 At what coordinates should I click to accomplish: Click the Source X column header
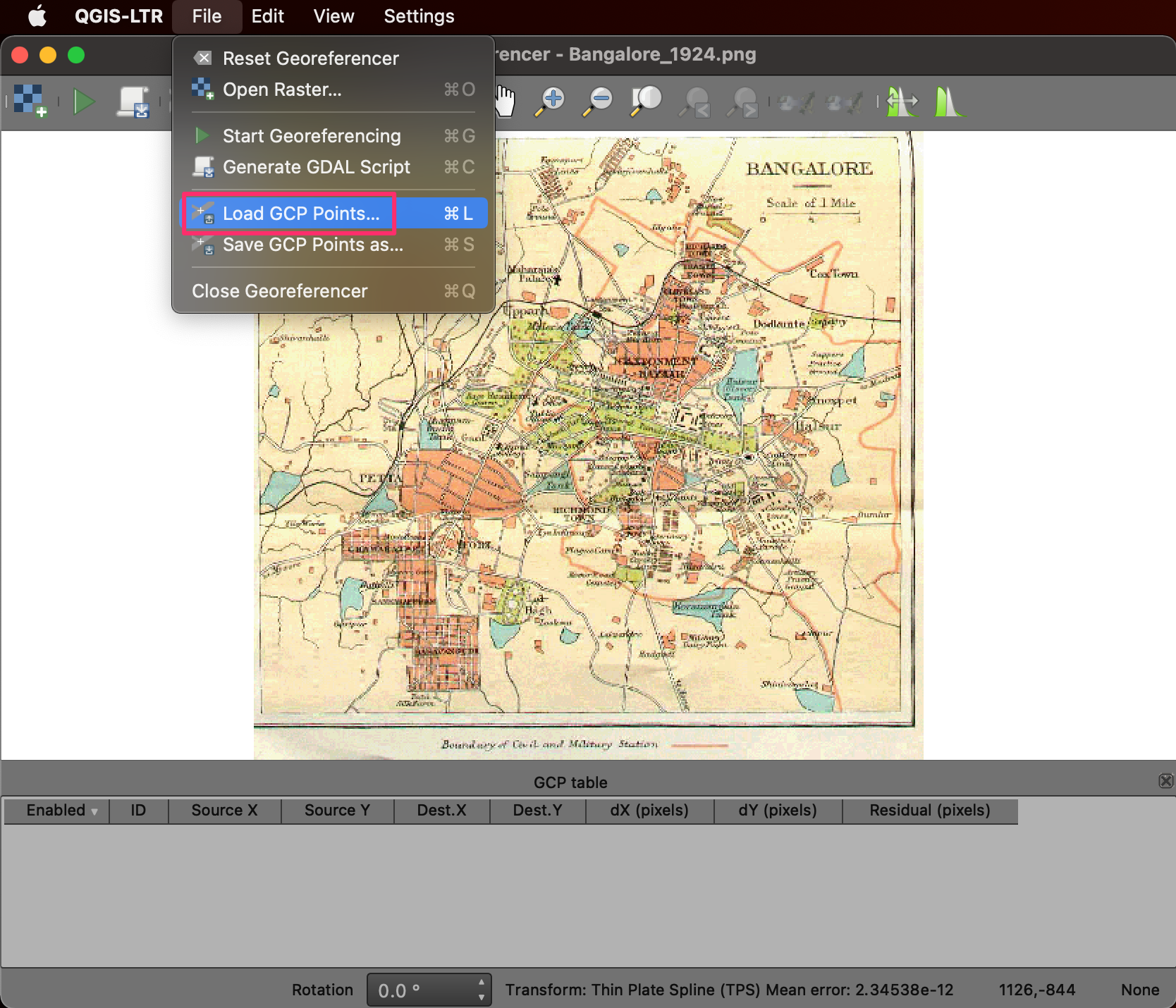click(x=225, y=811)
